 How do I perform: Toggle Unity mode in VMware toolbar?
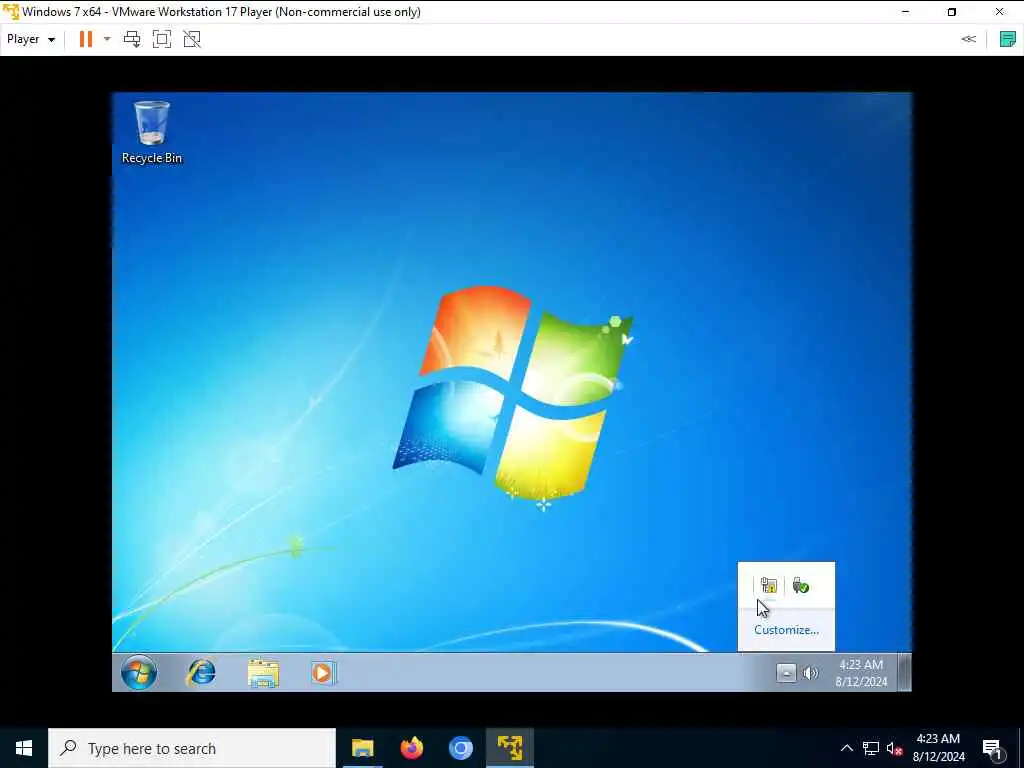click(x=192, y=39)
